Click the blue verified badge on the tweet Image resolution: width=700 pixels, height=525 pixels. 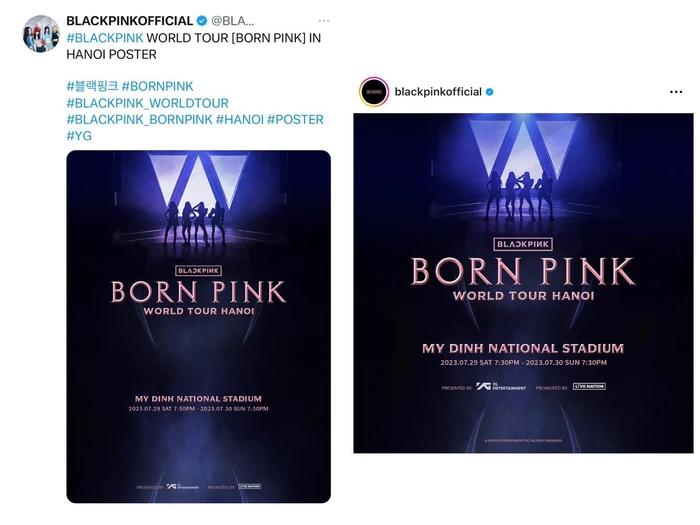click(200, 21)
